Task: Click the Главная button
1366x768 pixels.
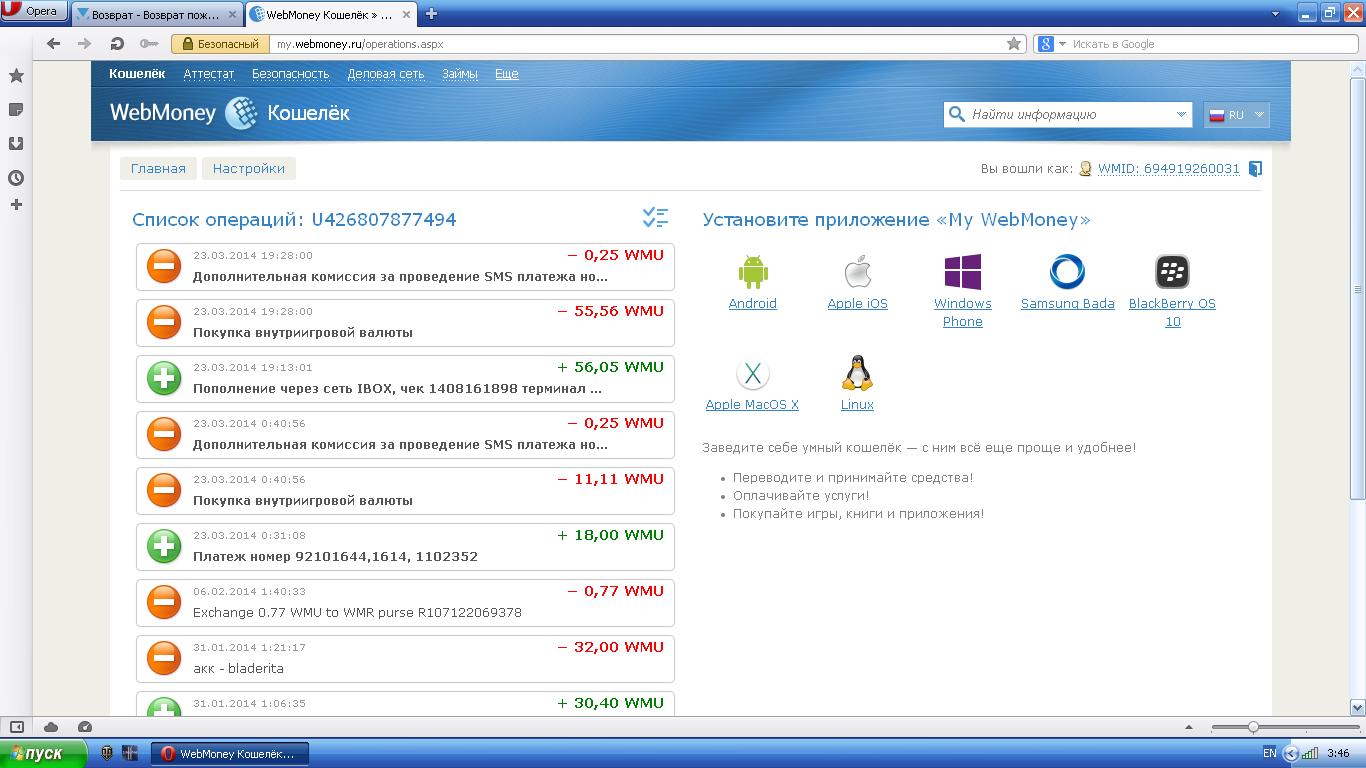Action: [158, 169]
